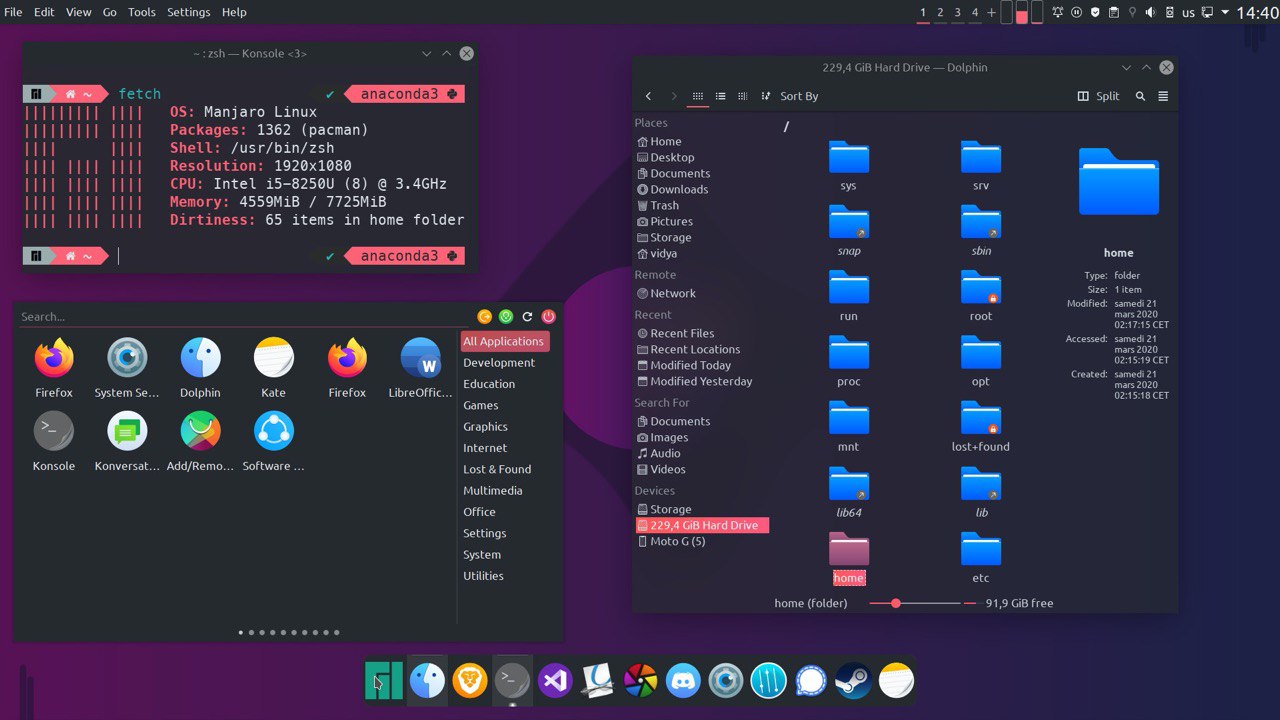Open volume control in system tray
Image resolution: width=1280 pixels, height=720 pixels.
(x=1150, y=12)
